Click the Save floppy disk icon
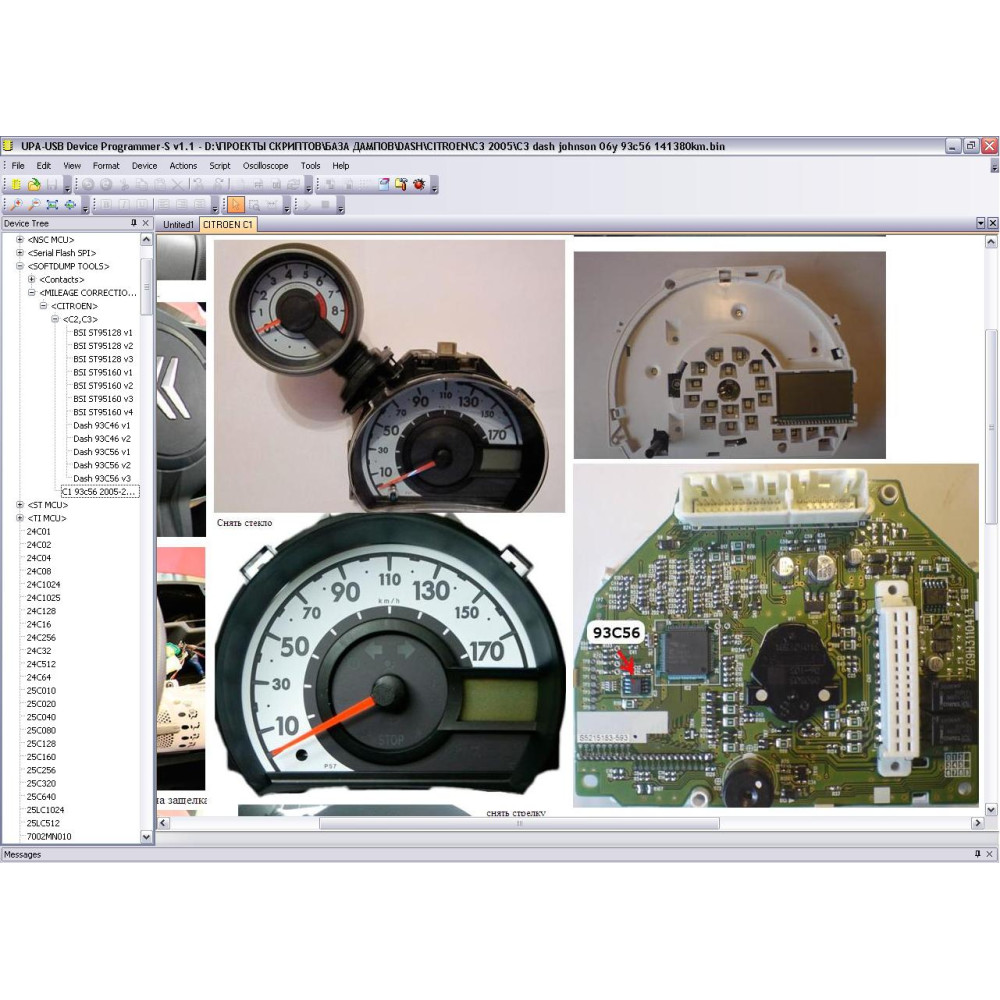 (52, 184)
